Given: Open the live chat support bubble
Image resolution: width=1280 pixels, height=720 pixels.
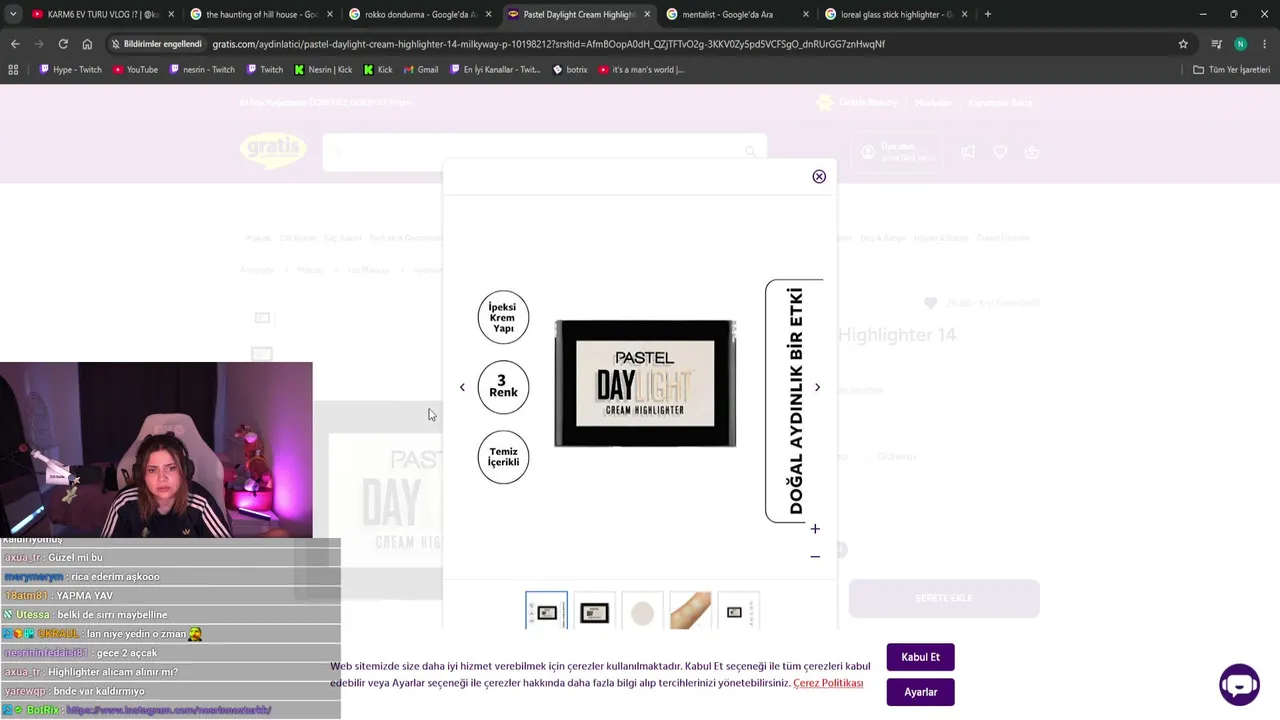Looking at the screenshot, I should [1239, 685].
